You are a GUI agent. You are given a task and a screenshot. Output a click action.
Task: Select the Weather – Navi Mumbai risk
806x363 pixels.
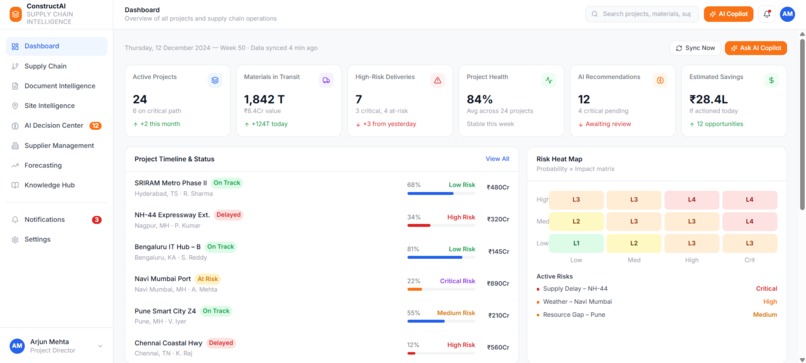(x=656, y=302)
